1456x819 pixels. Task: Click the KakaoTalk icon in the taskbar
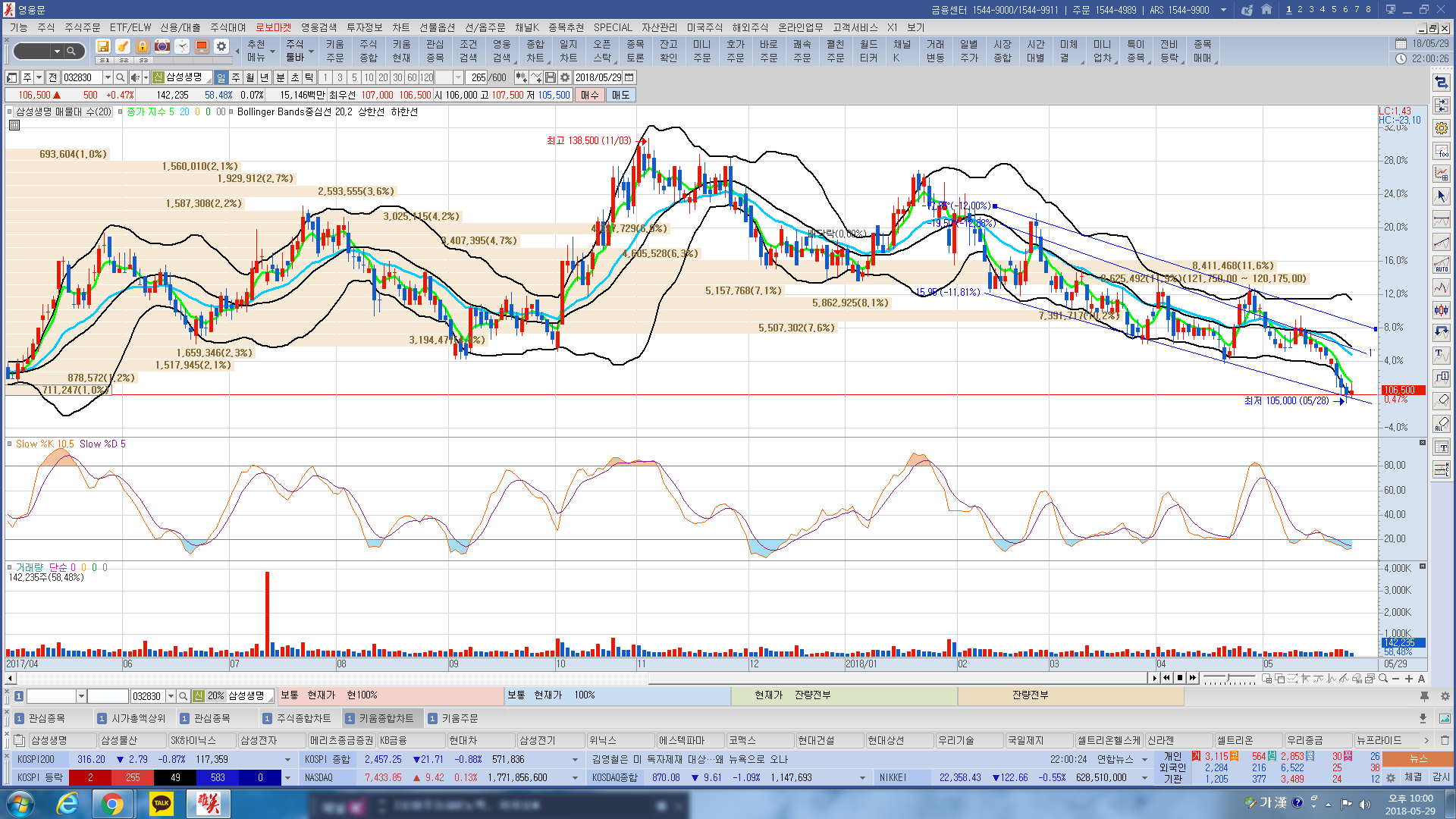[x=161, y=803]
